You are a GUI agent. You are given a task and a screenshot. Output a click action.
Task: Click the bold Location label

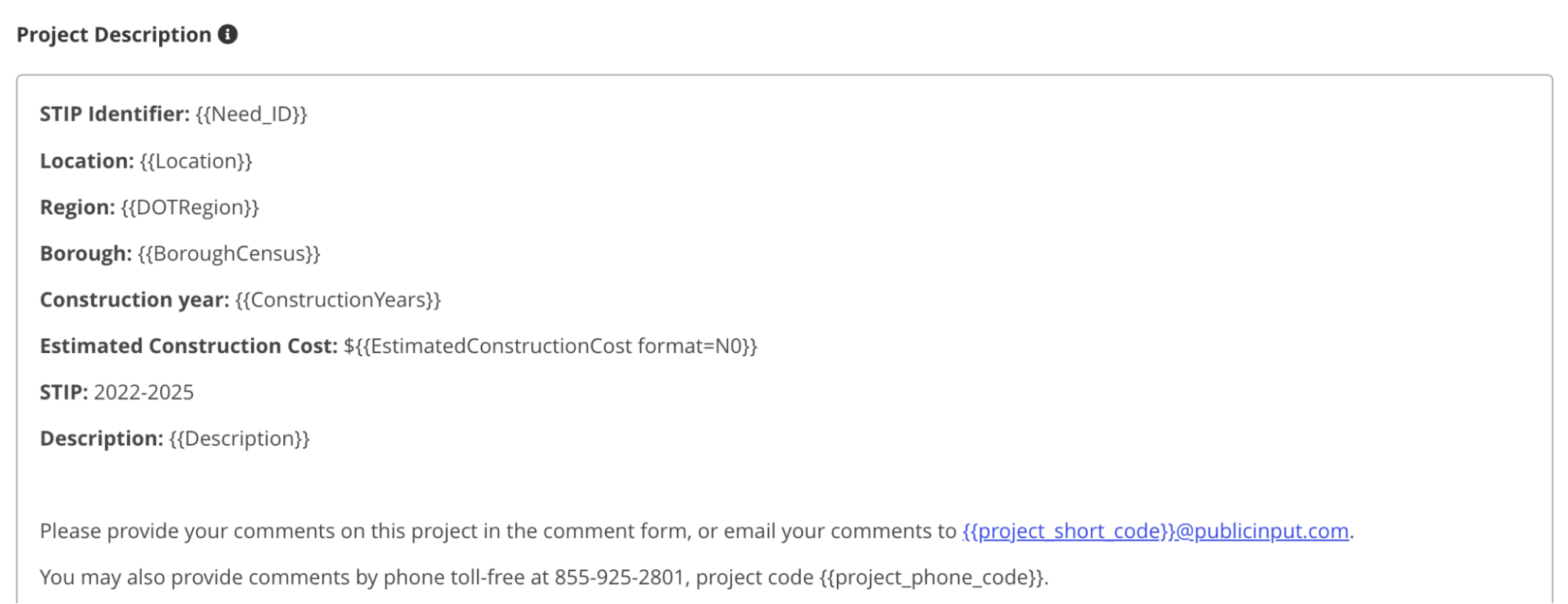[x=87, y=162]
